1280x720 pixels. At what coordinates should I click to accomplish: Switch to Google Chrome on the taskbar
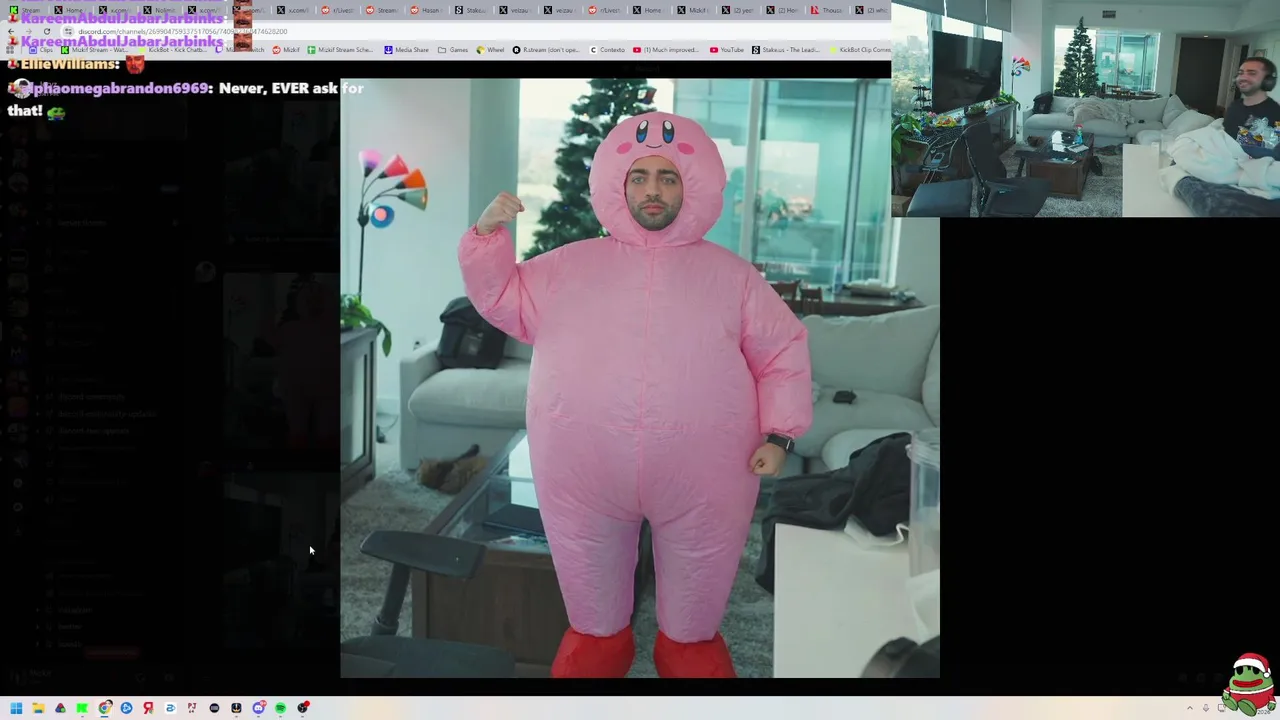104,708
